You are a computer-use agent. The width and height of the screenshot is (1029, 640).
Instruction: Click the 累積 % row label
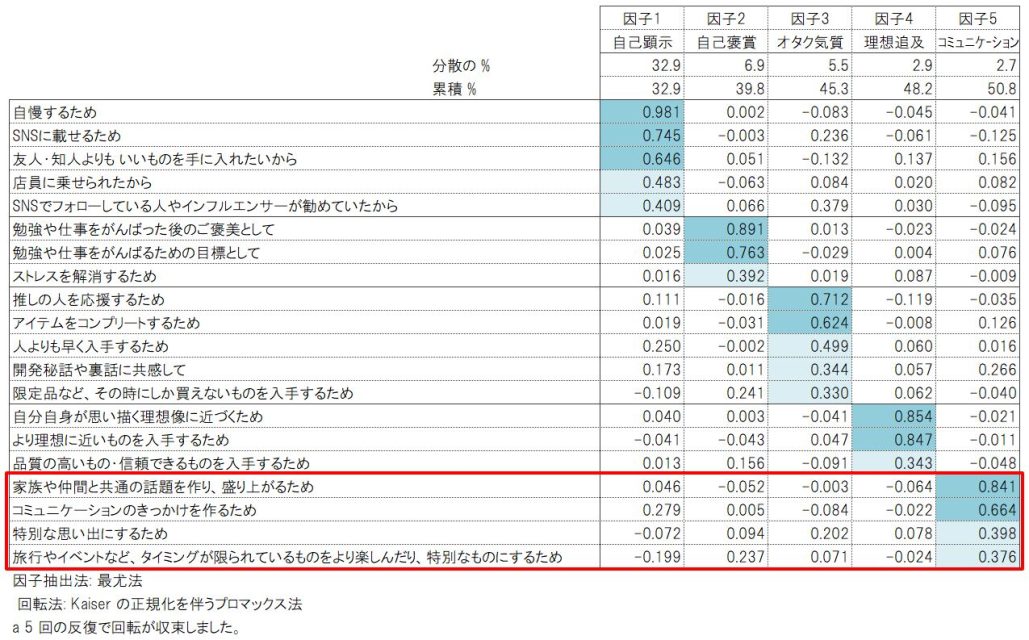[x=454, y=89]
